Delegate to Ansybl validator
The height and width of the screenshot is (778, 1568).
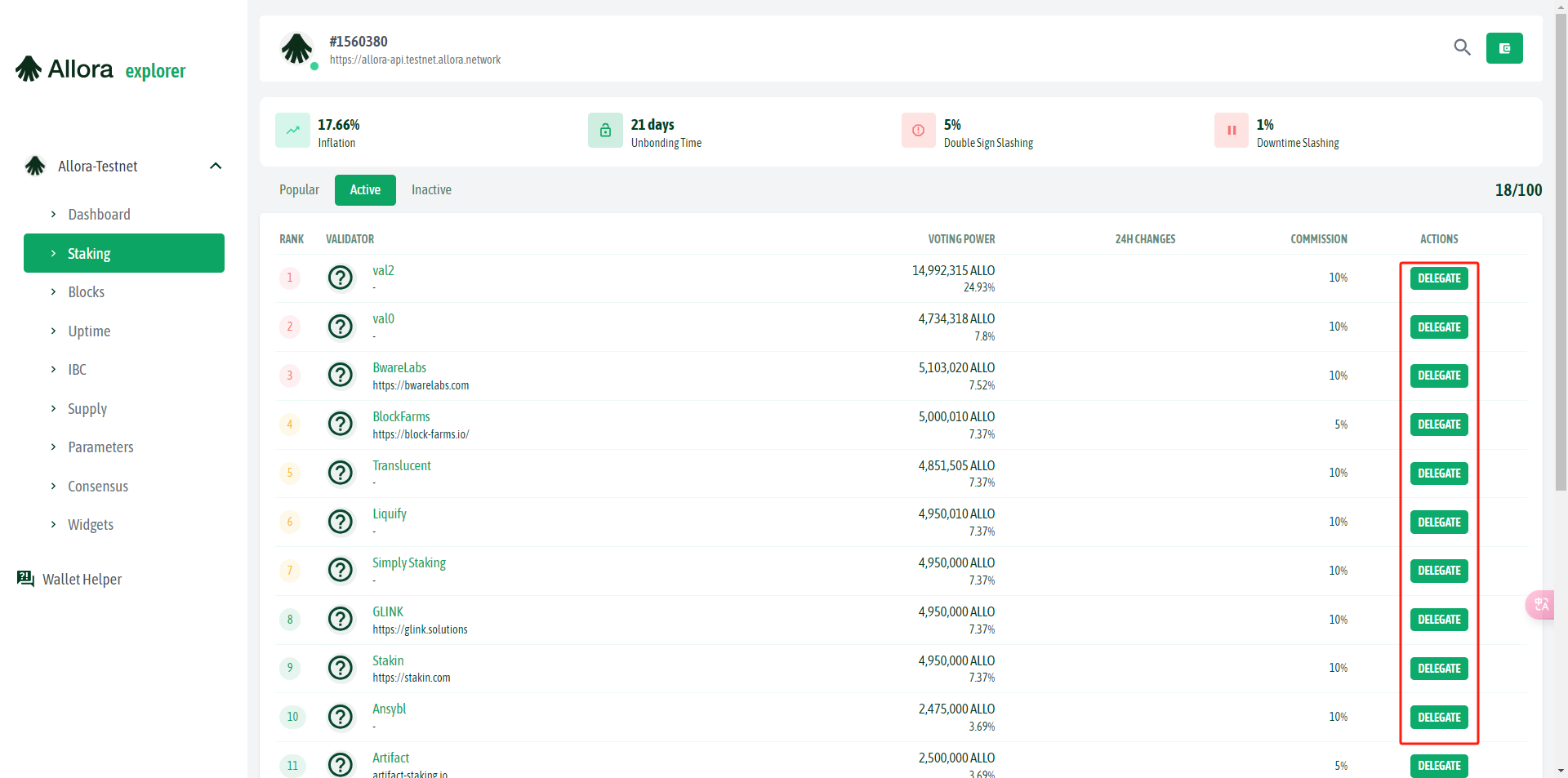1439,718
